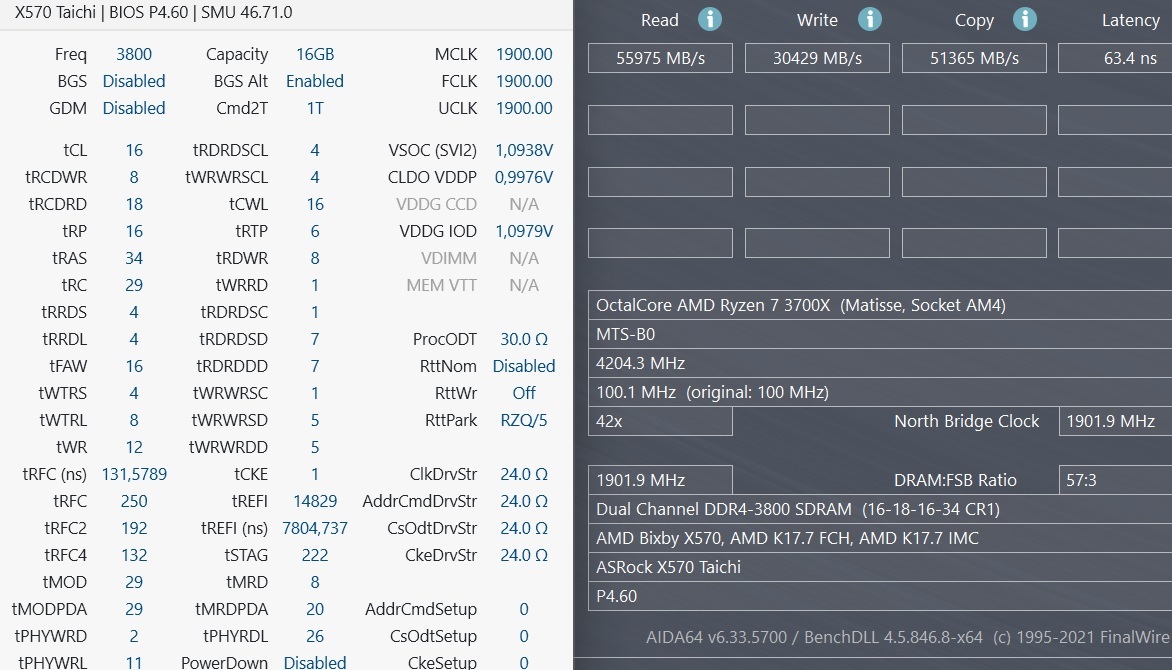Click the DRAM:FSB Ratio 57:3 field

[1115, 480]
